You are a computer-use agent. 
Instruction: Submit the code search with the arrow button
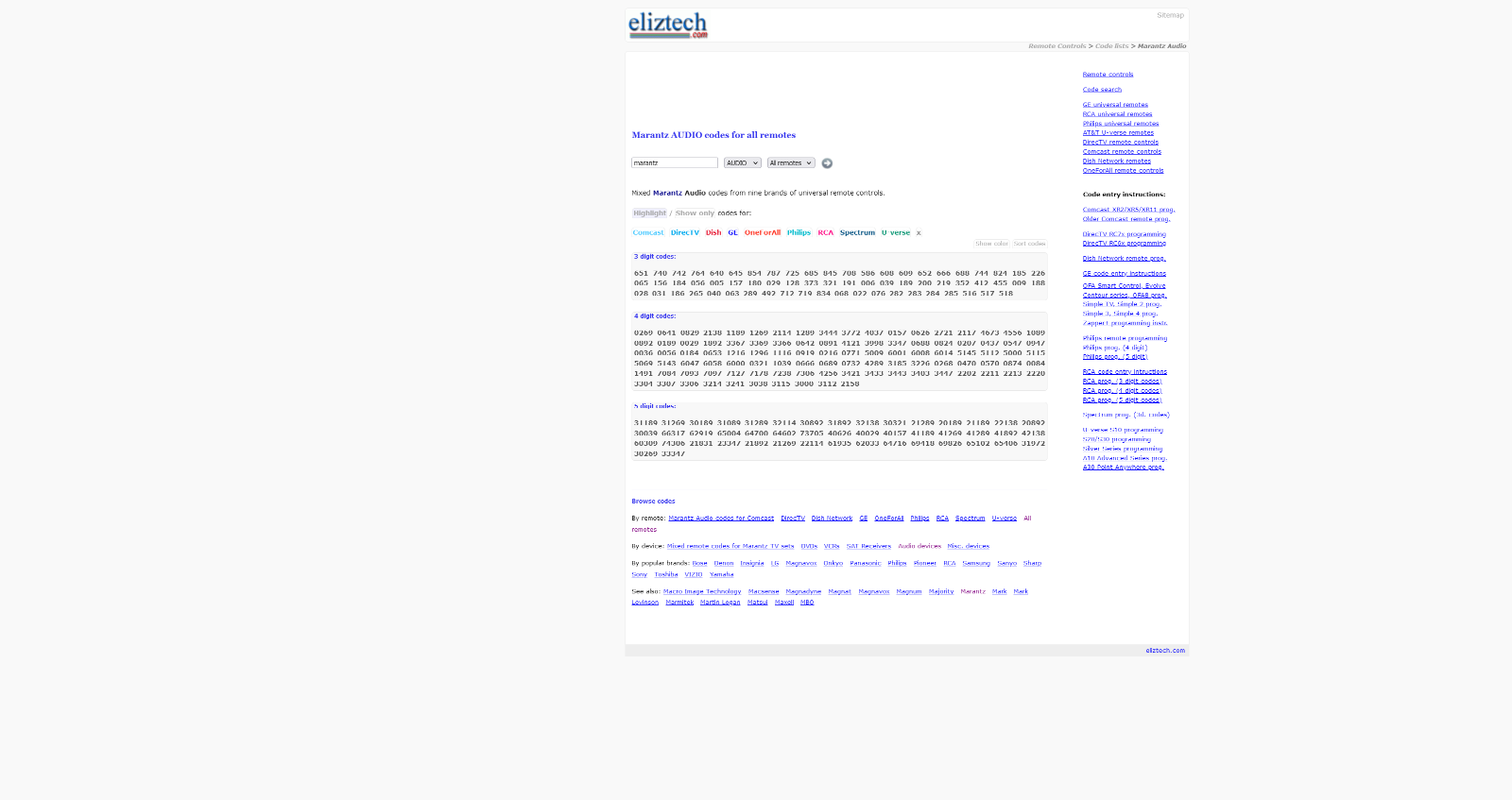click(x=827, y=163)
